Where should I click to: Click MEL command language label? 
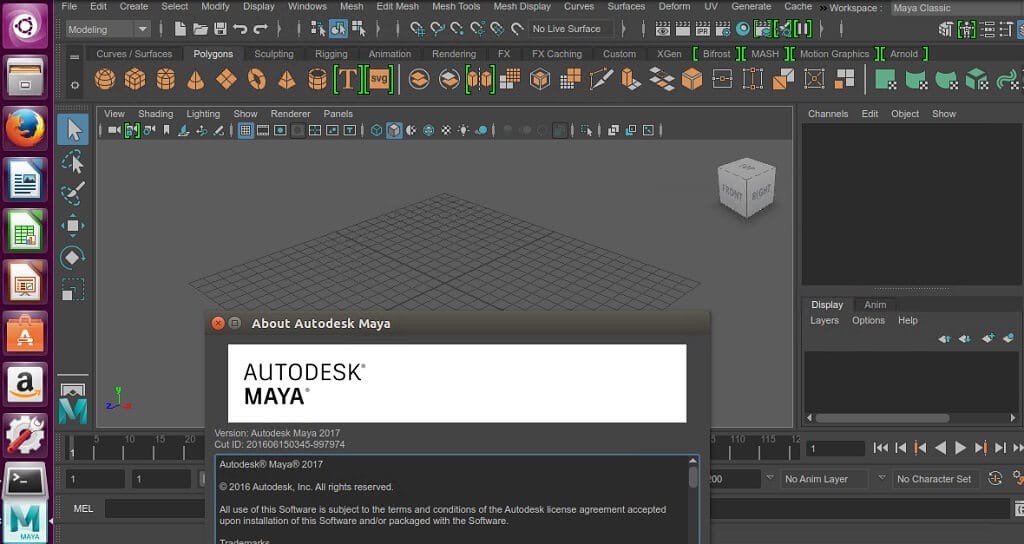point(83,509)
